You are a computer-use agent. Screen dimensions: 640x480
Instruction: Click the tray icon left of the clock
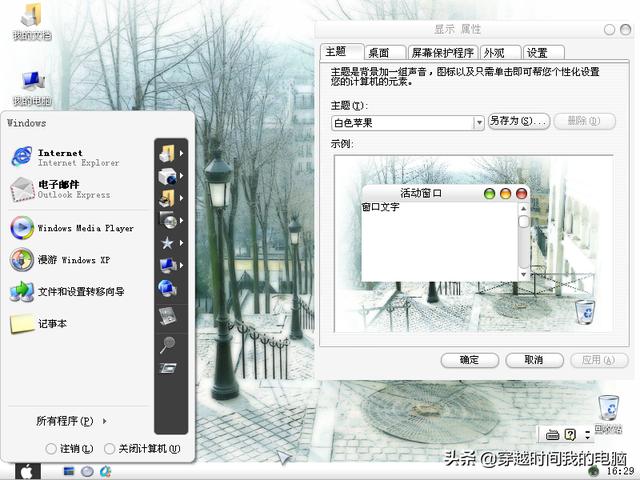(x=594, y=471)
